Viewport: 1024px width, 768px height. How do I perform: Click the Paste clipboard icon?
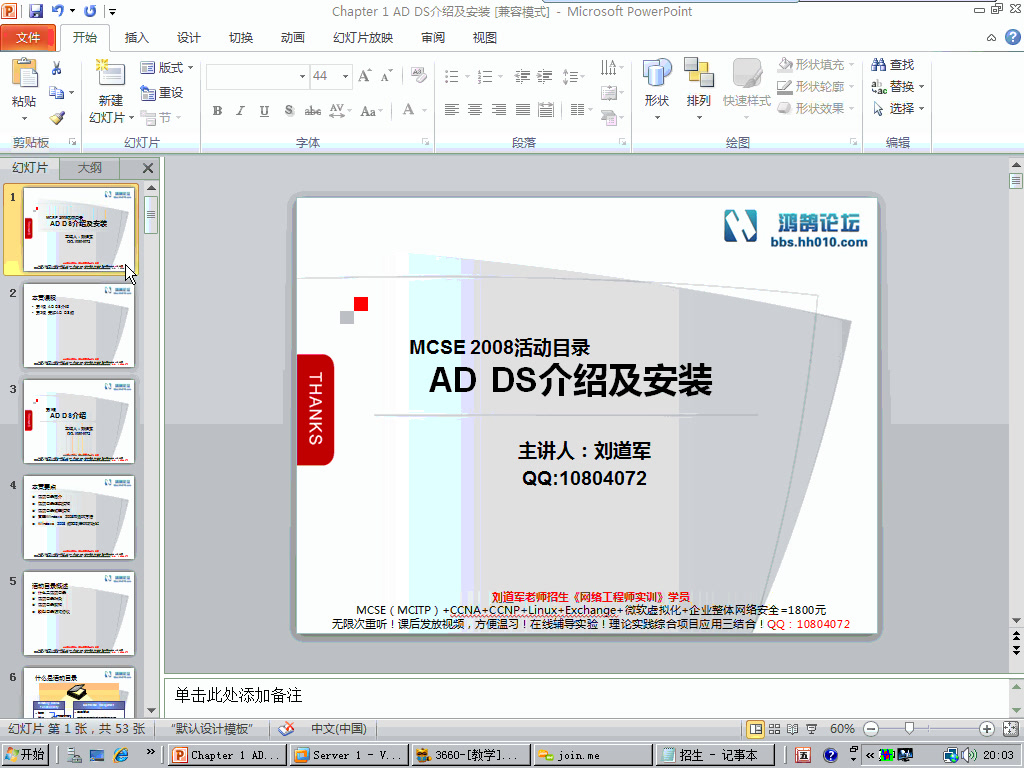(x=24, y=73)
